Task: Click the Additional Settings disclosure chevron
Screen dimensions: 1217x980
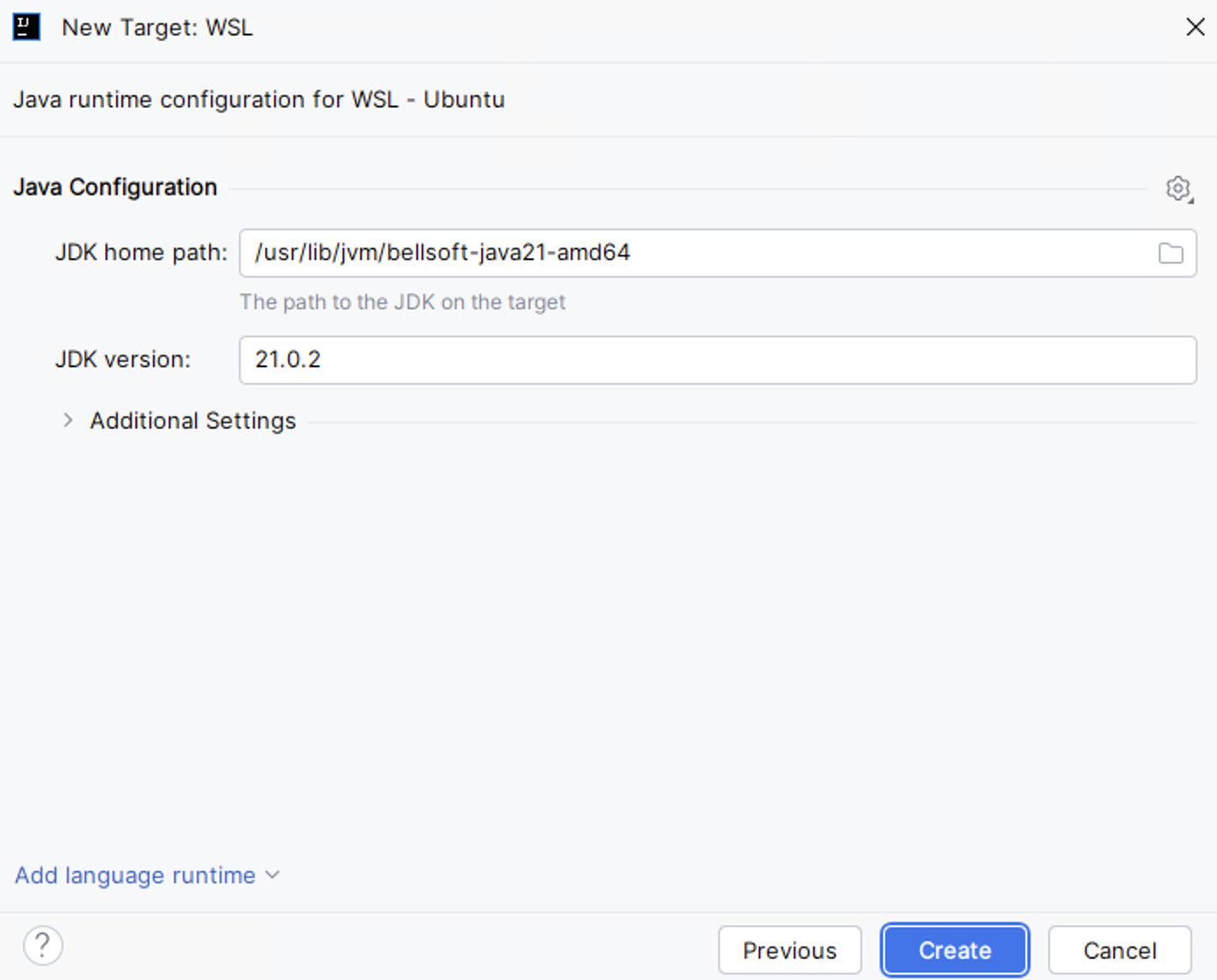Action: point(68,420)
